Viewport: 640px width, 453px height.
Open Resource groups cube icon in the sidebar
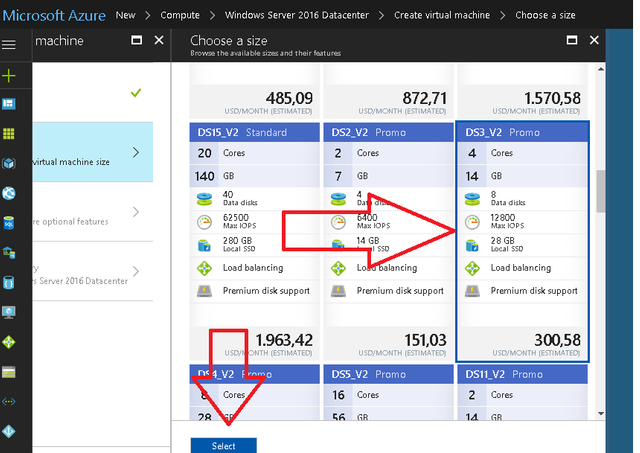point(9,163)
